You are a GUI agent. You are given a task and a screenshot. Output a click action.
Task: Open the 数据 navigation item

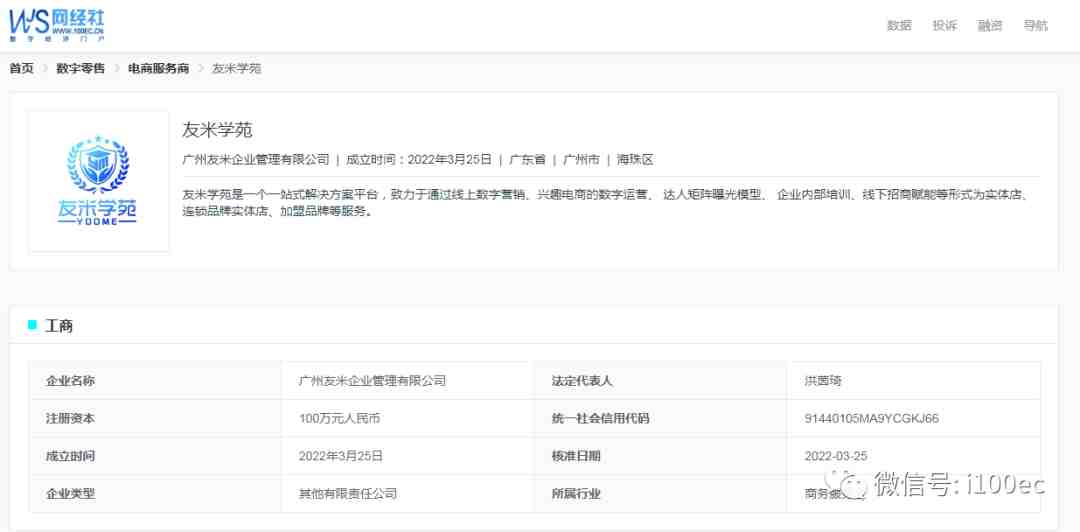coord(899,25)
